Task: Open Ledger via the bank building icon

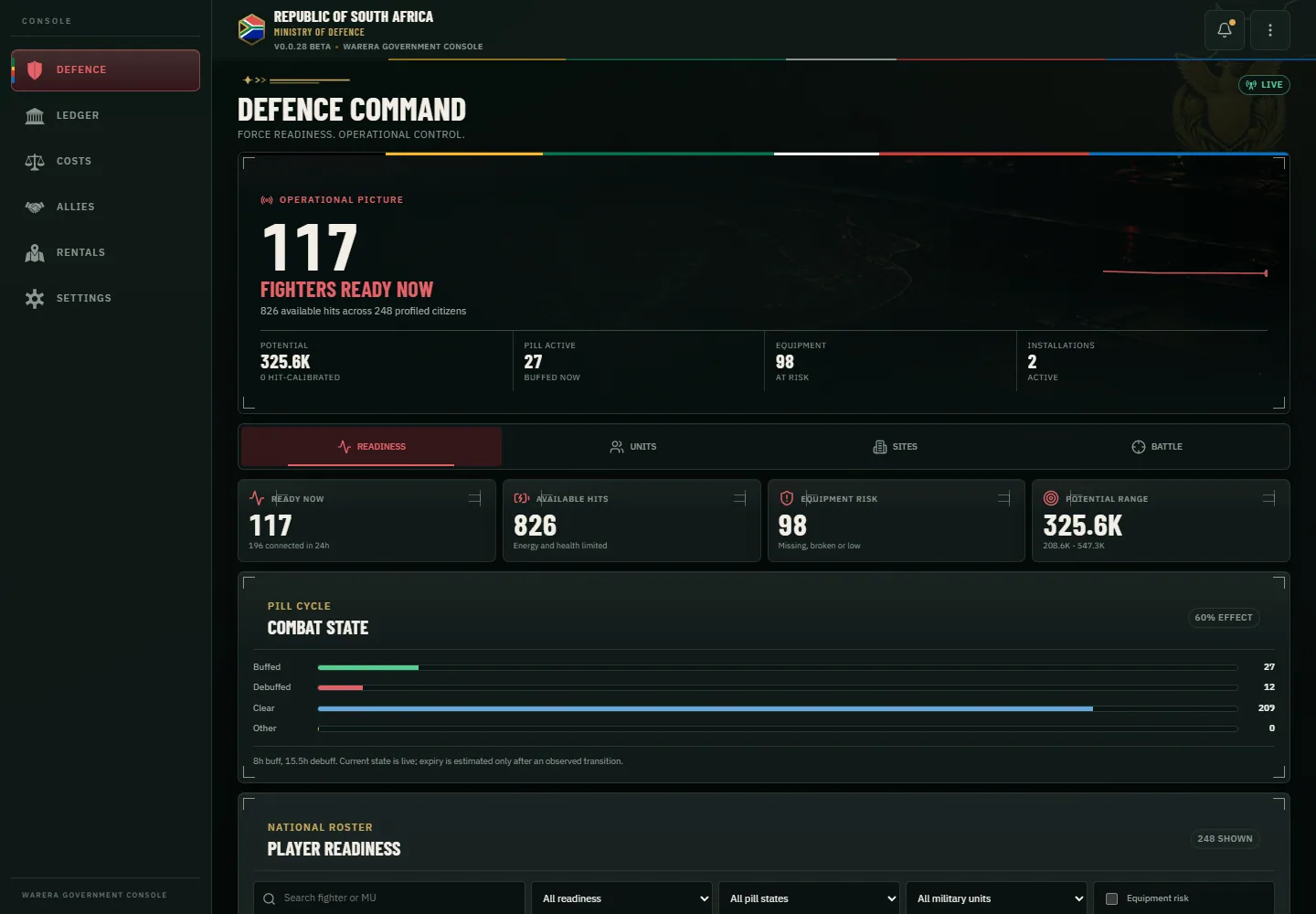Action: click(x=35, y=116)
